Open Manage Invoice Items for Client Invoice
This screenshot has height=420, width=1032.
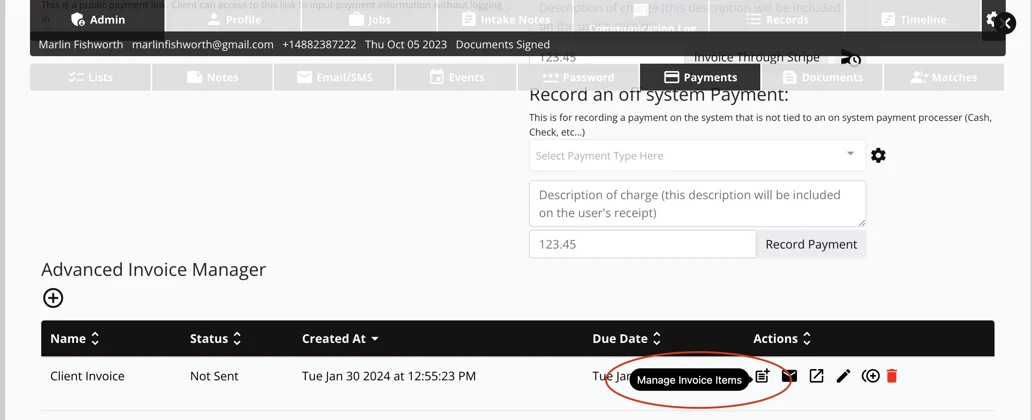(762, 376)
